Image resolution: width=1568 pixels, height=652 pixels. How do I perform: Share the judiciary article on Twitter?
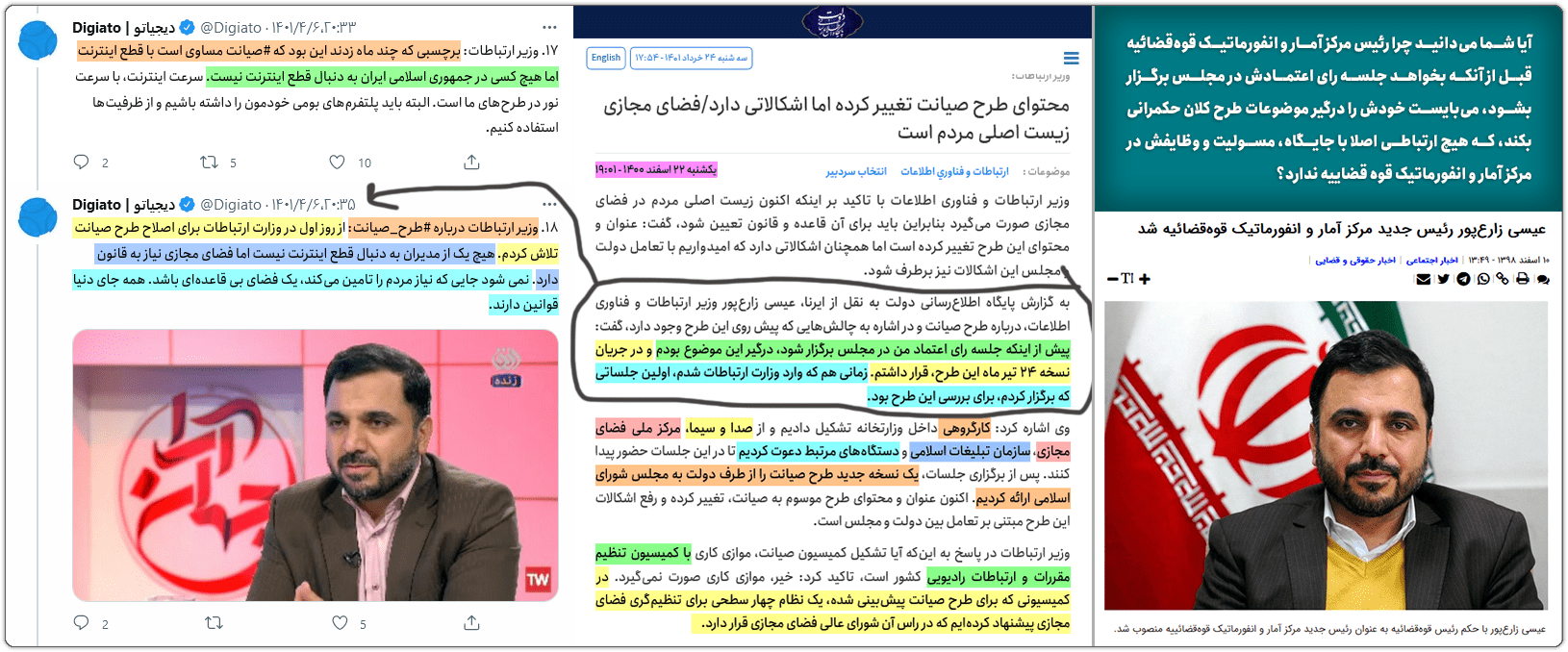pyautogui.click(x=1444, y=279)
